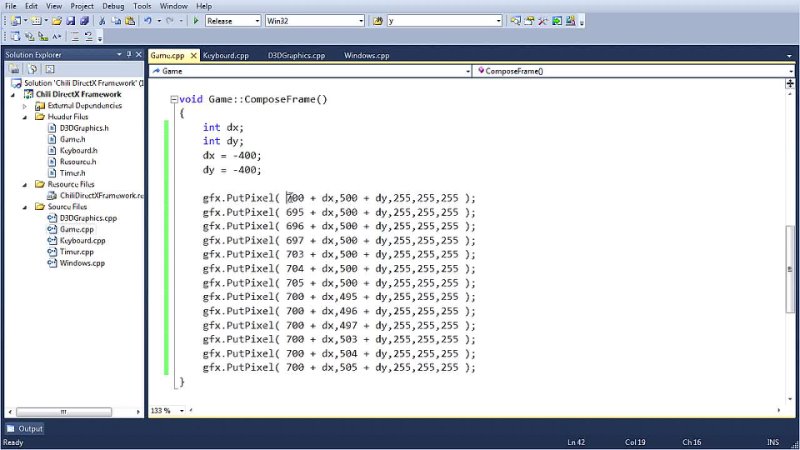Viewport: 800px width, 450px height.
Task: Click the editor vertical scrollbar thumb
Action: point(790,269)
